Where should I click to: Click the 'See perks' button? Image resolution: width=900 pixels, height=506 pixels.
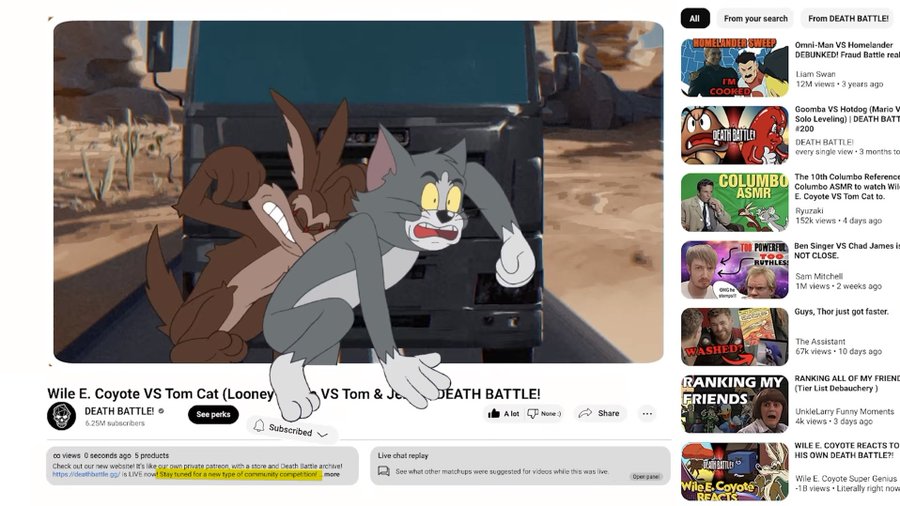click(x=213, y=414)
